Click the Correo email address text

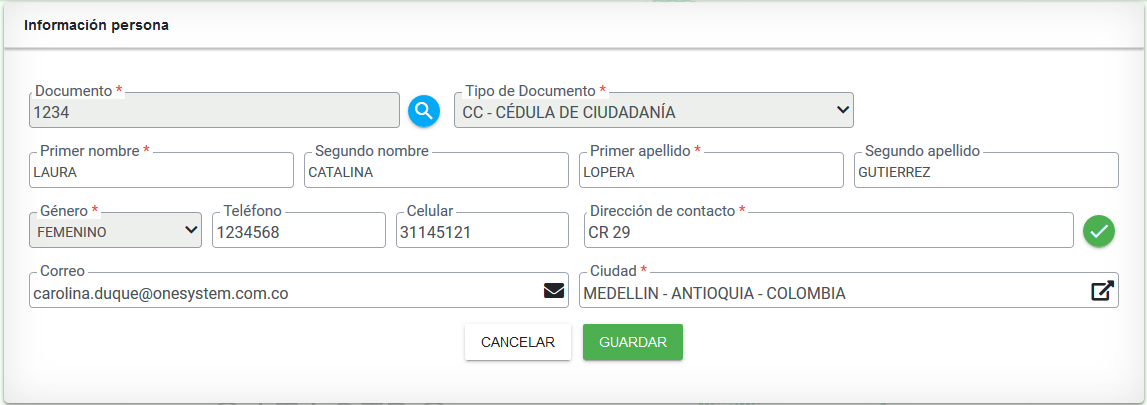click(x=161, y=294)
